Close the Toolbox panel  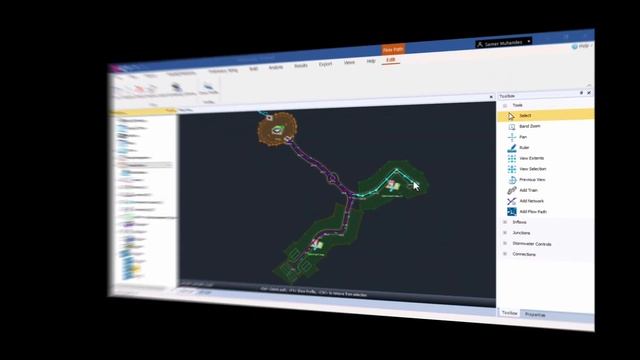(x=589, y=93)
